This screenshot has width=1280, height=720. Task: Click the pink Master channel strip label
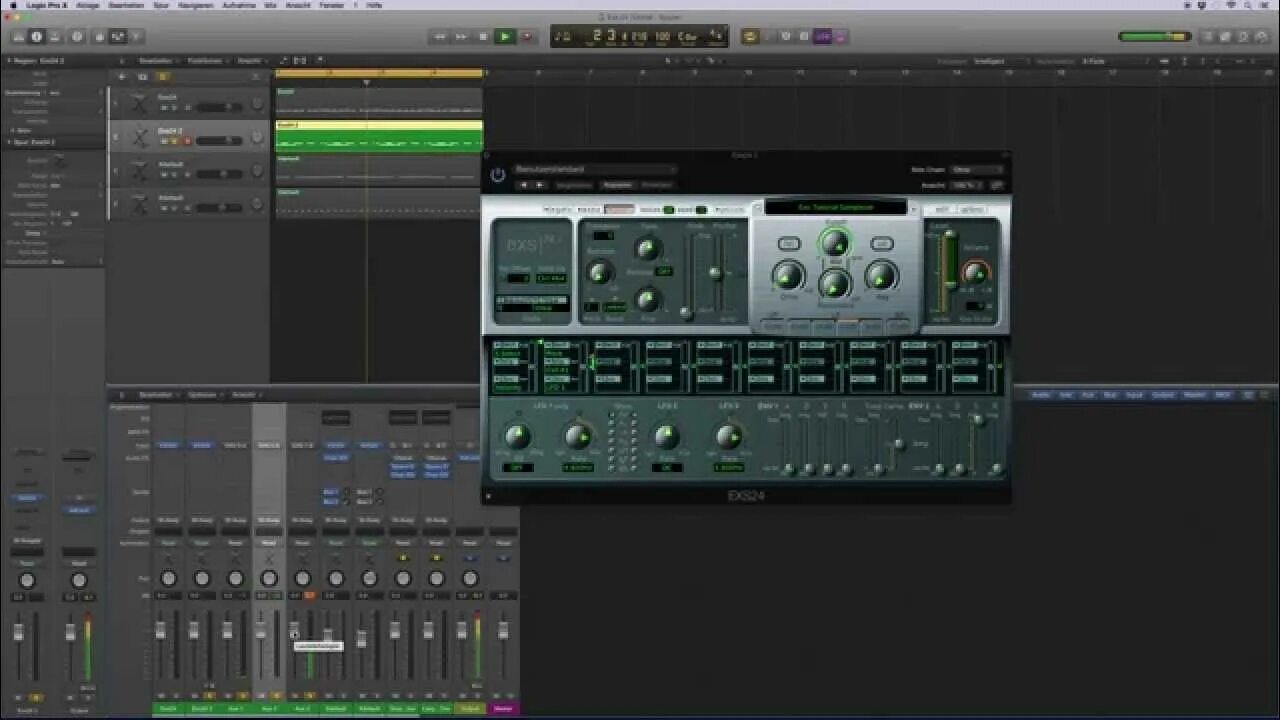click(x=503, y=709)
